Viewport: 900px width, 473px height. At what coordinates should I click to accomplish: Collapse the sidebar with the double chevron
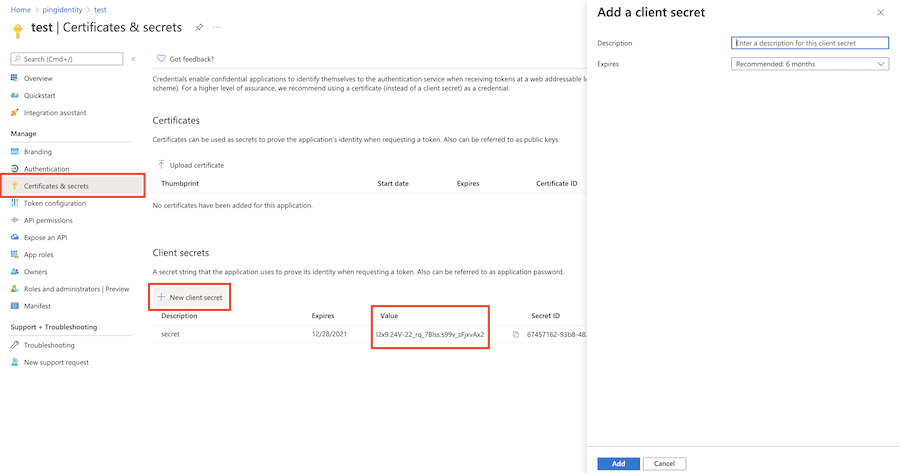[x=134, y=59]
